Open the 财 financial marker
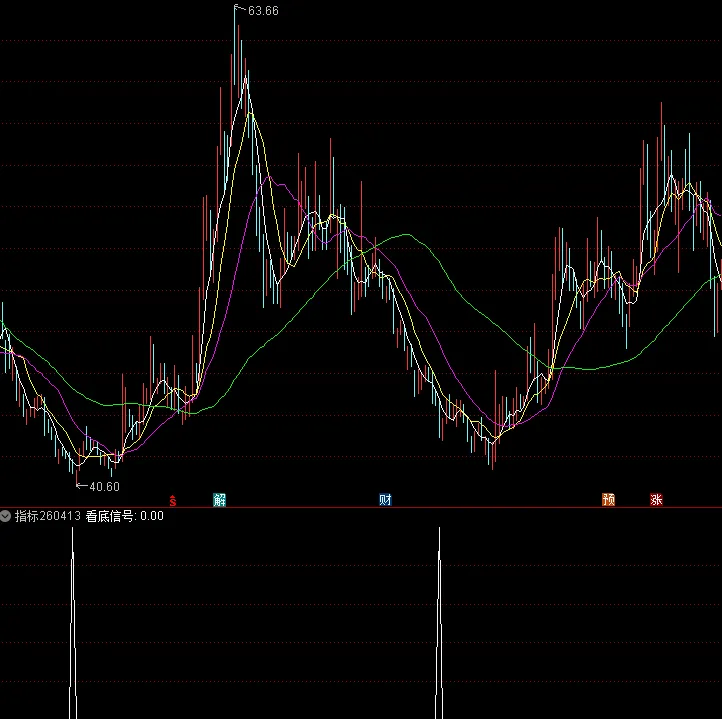The width and height of the screenshot is (722, 719). click(385, 500)
